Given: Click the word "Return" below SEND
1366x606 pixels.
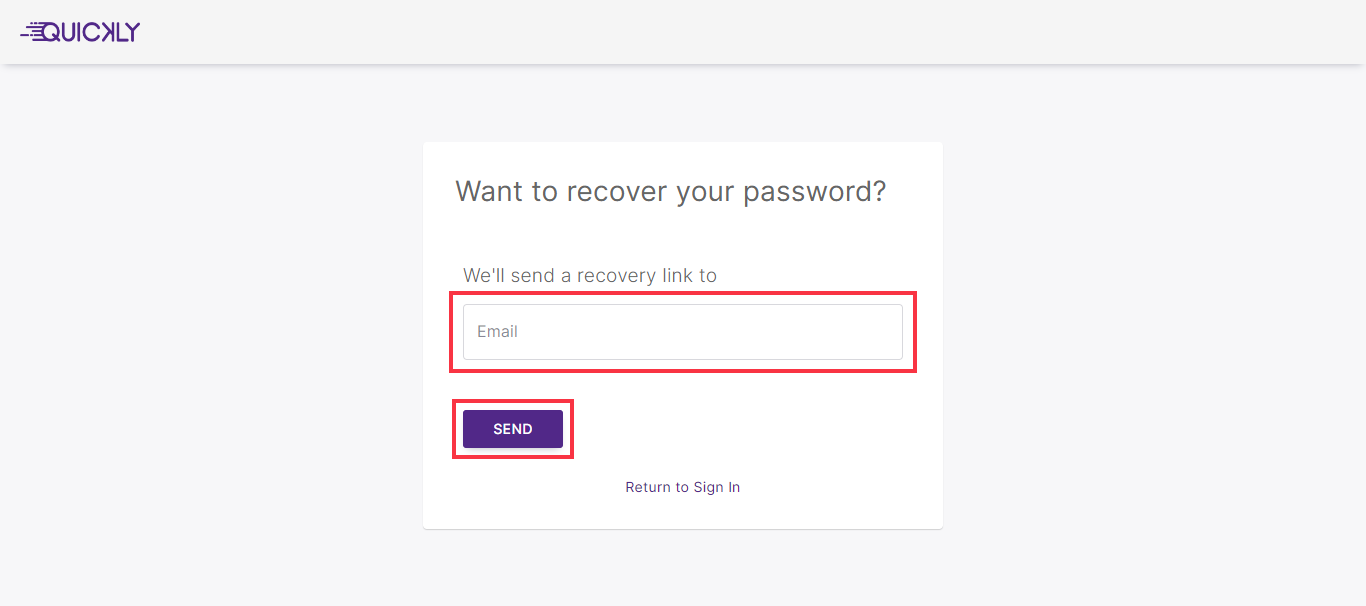Looking at the screenshot, I should tap(648, 487).
